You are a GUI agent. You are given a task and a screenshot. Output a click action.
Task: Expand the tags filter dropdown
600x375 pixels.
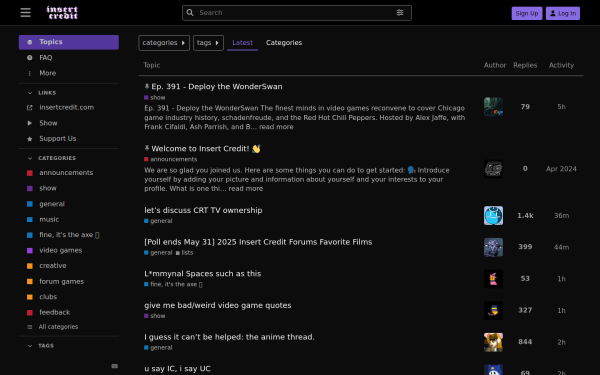(x=208, y=43)
